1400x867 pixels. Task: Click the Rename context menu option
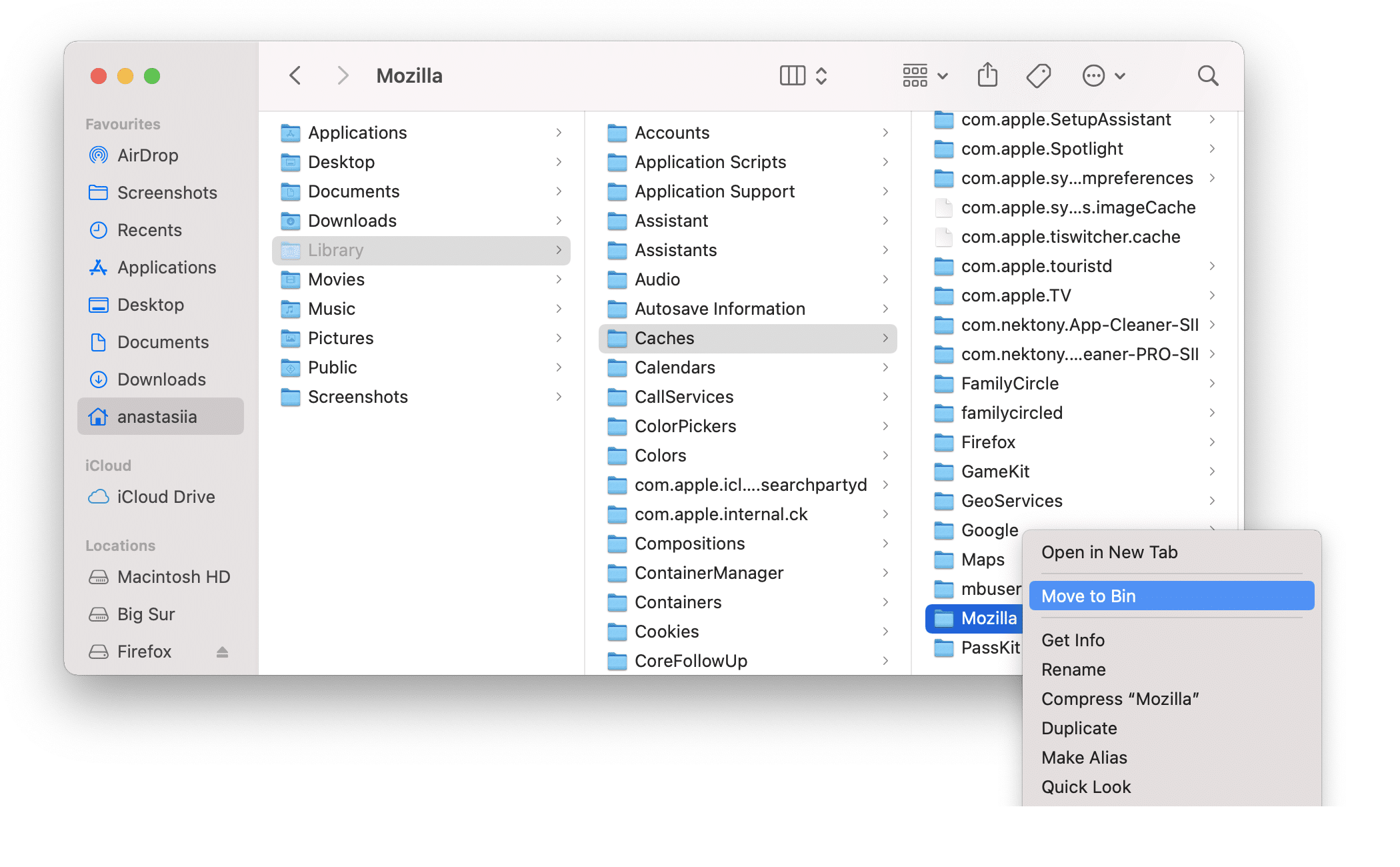click(x=1073, y=670)
